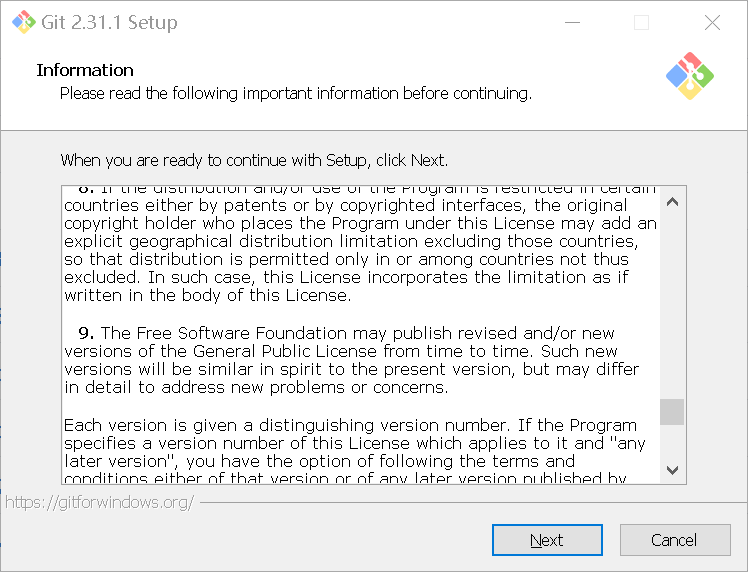This screenshot has height=572, width=748.
Task: Minimize the Git Setup window
Action: coord(572,23)
